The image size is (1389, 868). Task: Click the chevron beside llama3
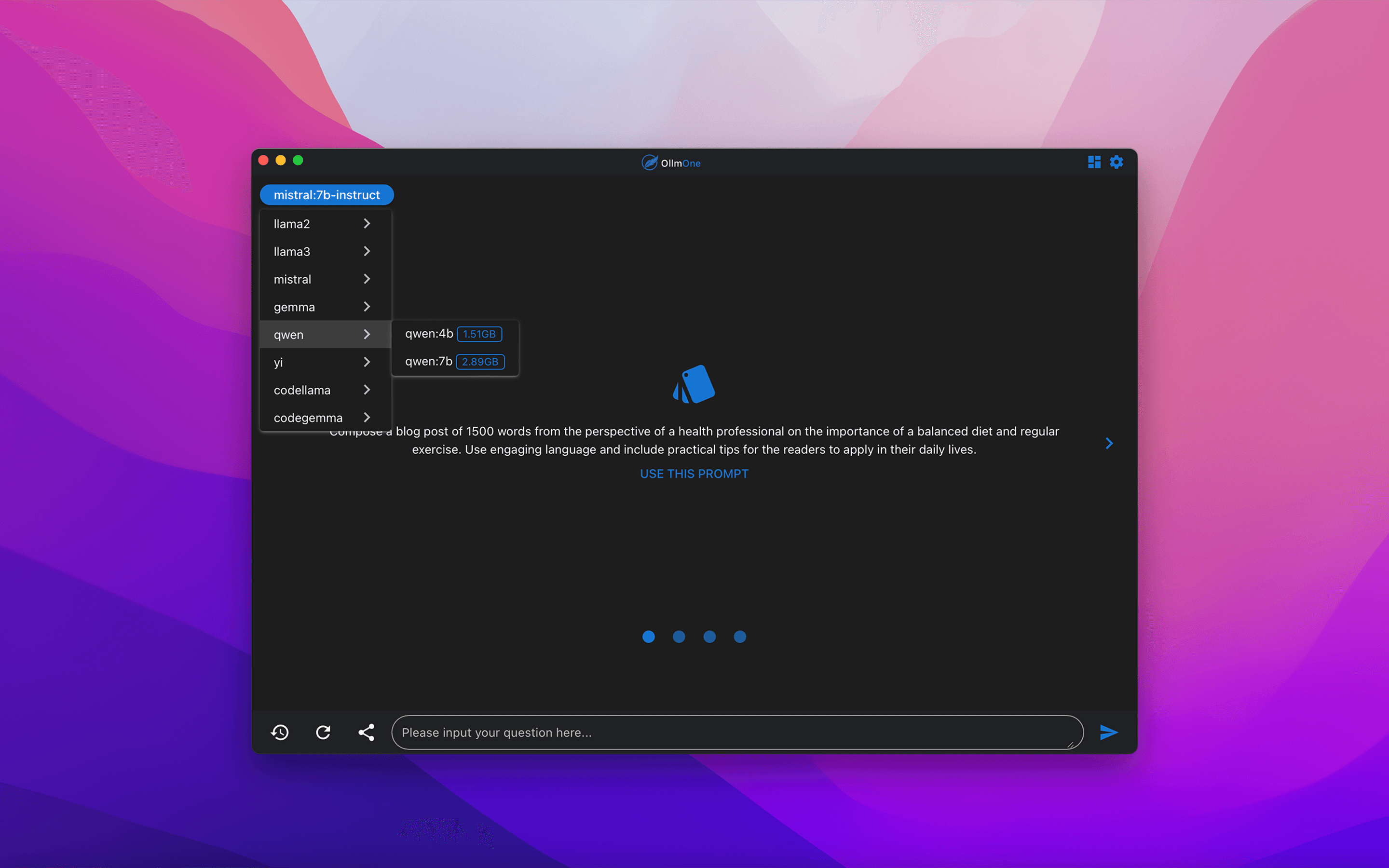click(x=367, y=251)
